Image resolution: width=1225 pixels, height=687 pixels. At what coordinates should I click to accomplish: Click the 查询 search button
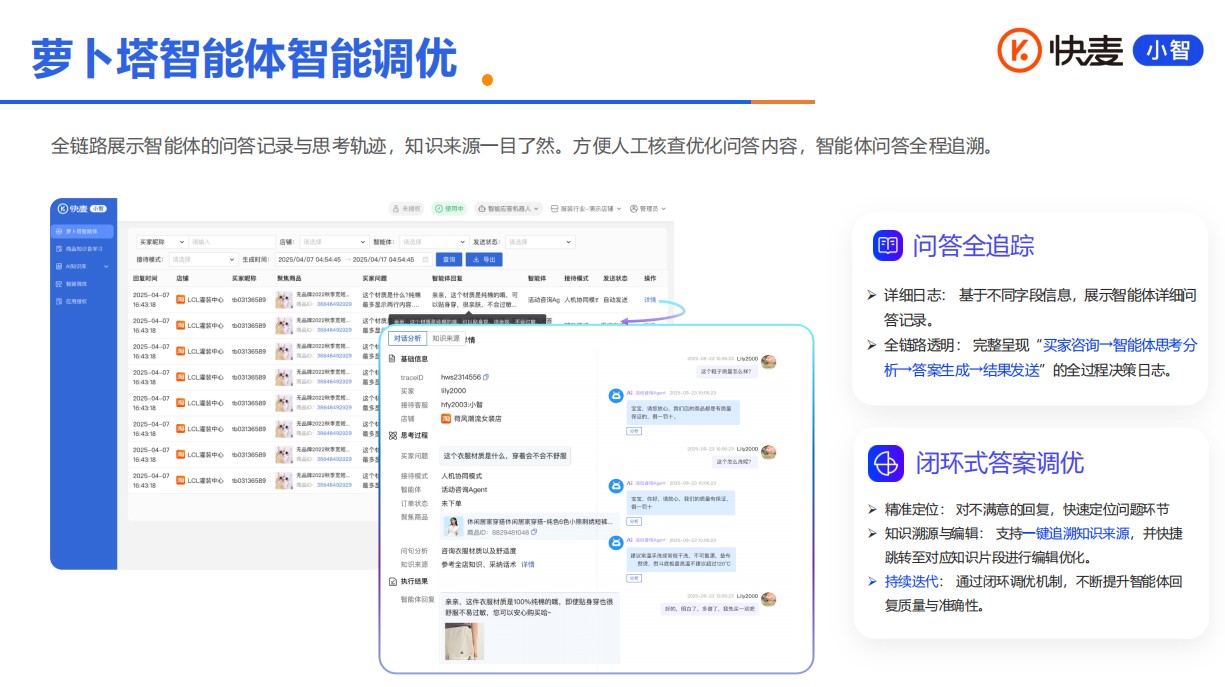point(449,260)
